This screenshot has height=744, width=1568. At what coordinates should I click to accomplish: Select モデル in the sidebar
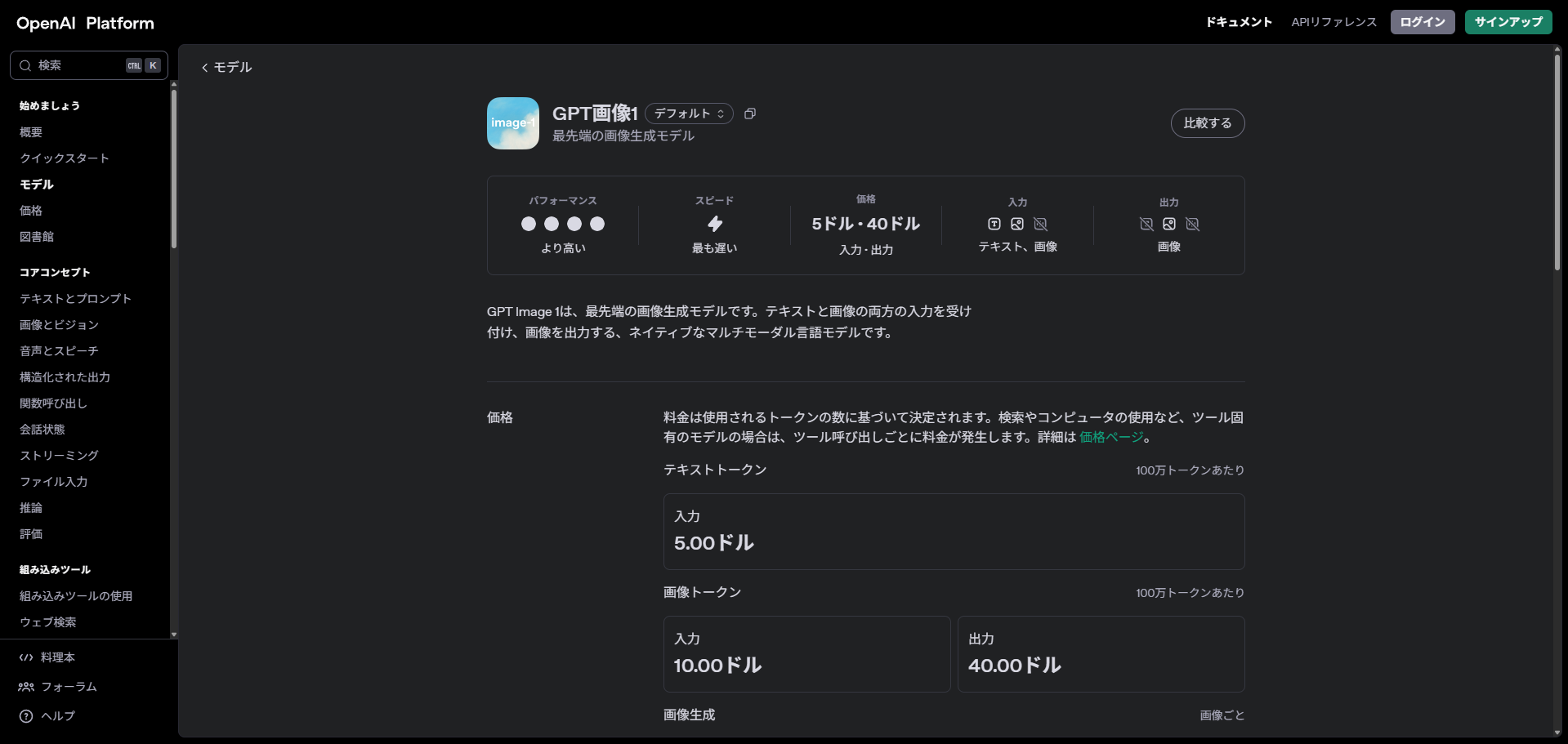[37, 185]
